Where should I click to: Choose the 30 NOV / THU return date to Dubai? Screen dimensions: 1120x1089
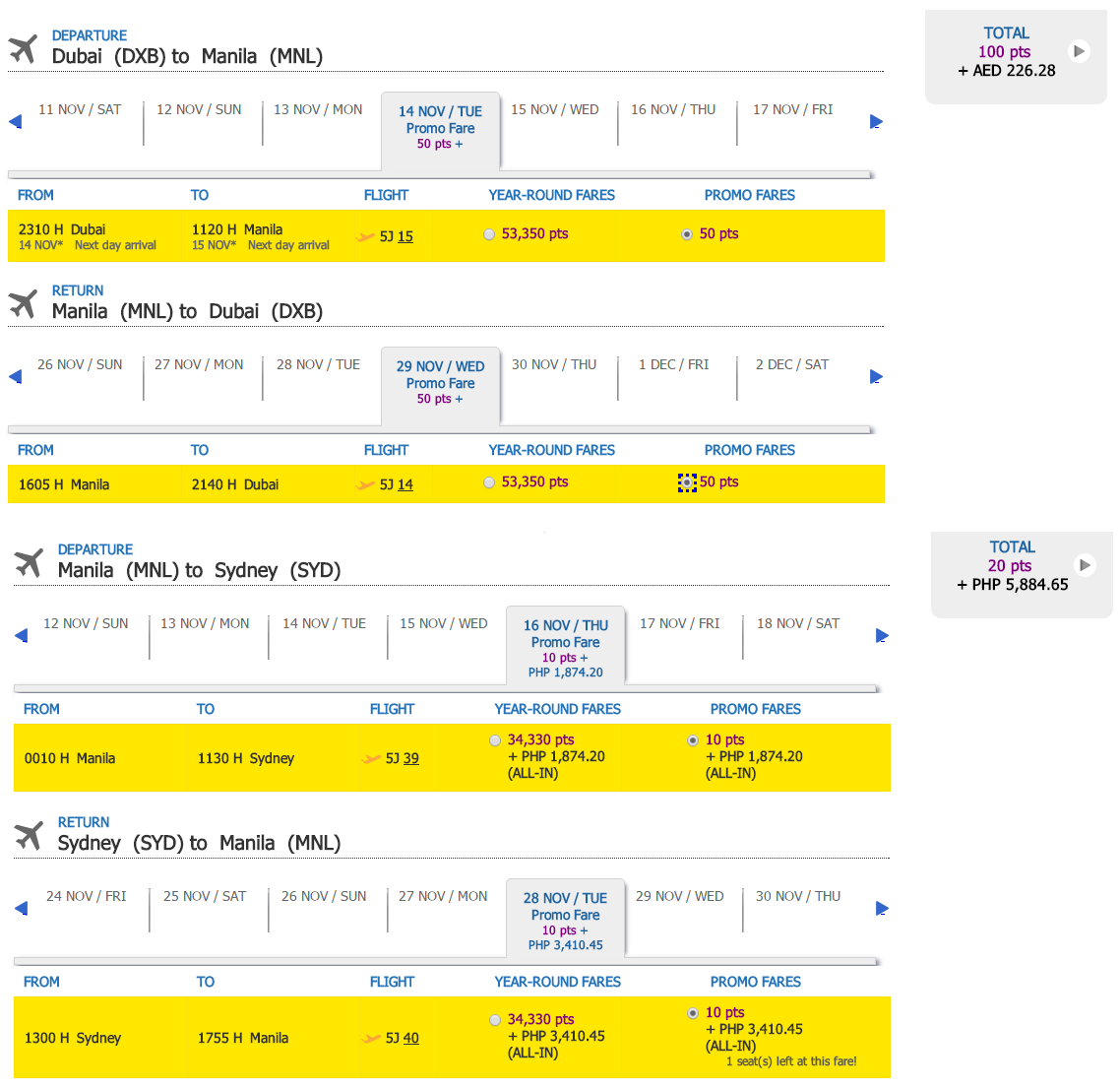tap(554, 364)
